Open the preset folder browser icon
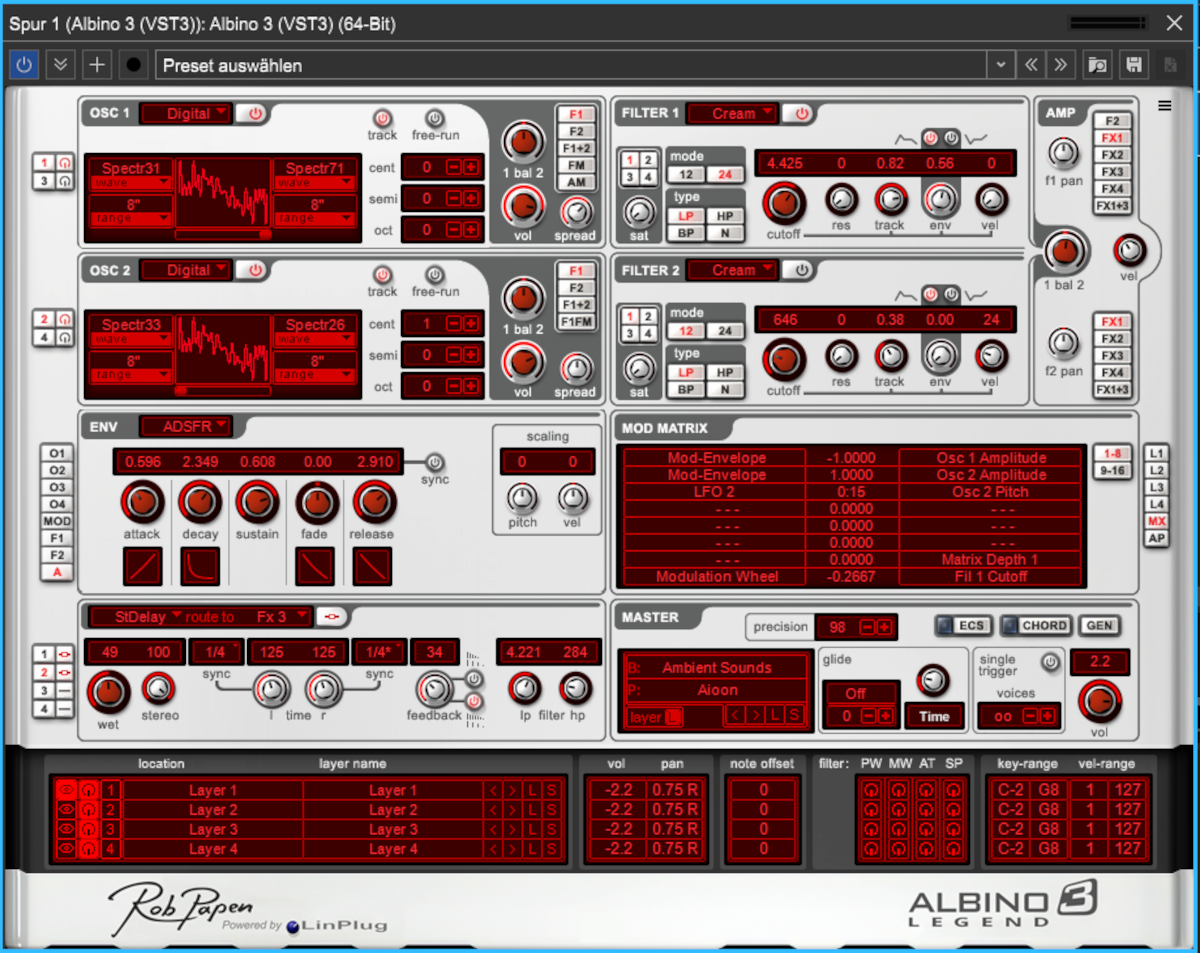The image size is (1200, 953). pos(1098,65)
